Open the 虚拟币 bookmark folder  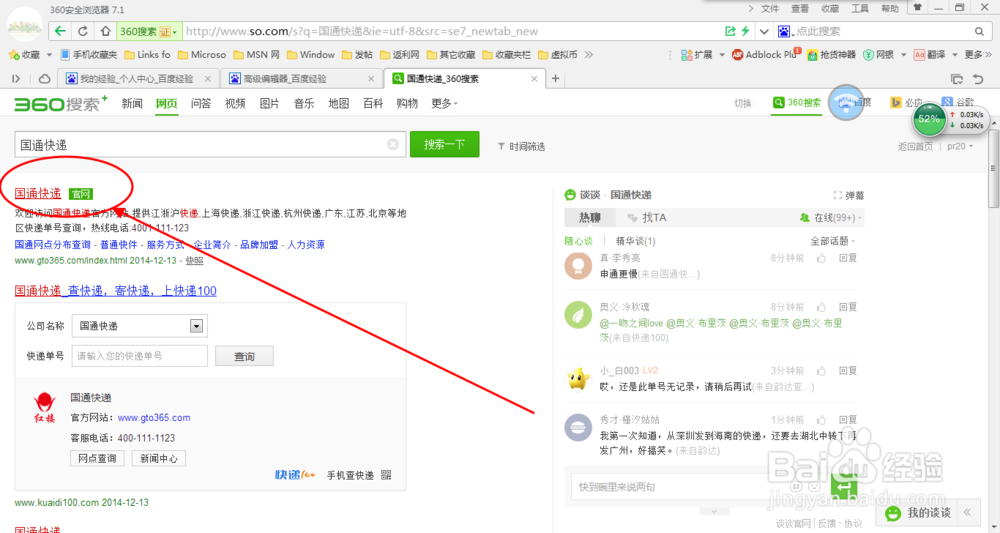coord(558,55)
